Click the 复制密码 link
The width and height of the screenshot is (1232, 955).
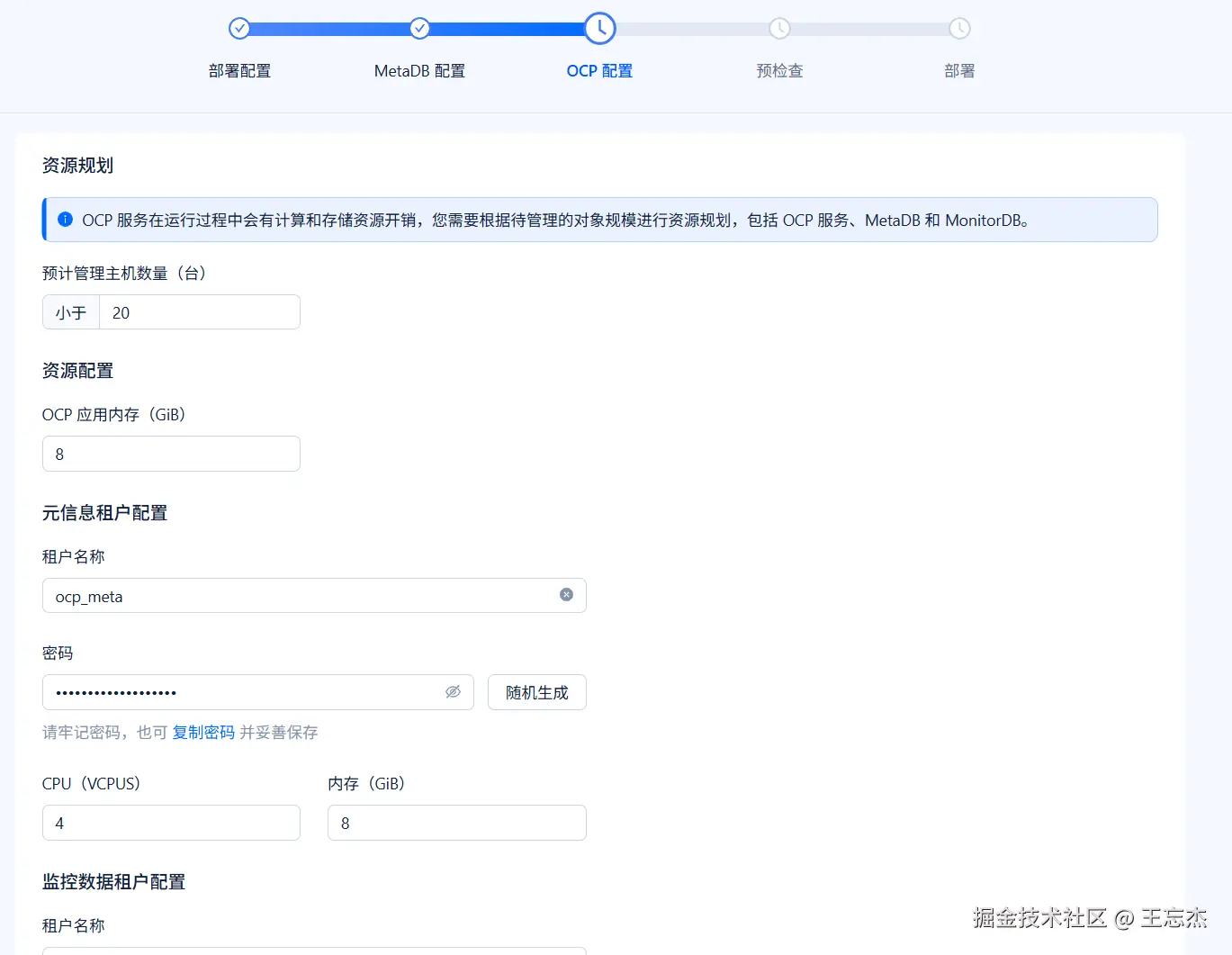pyautogui.click(x=203, y=733)
